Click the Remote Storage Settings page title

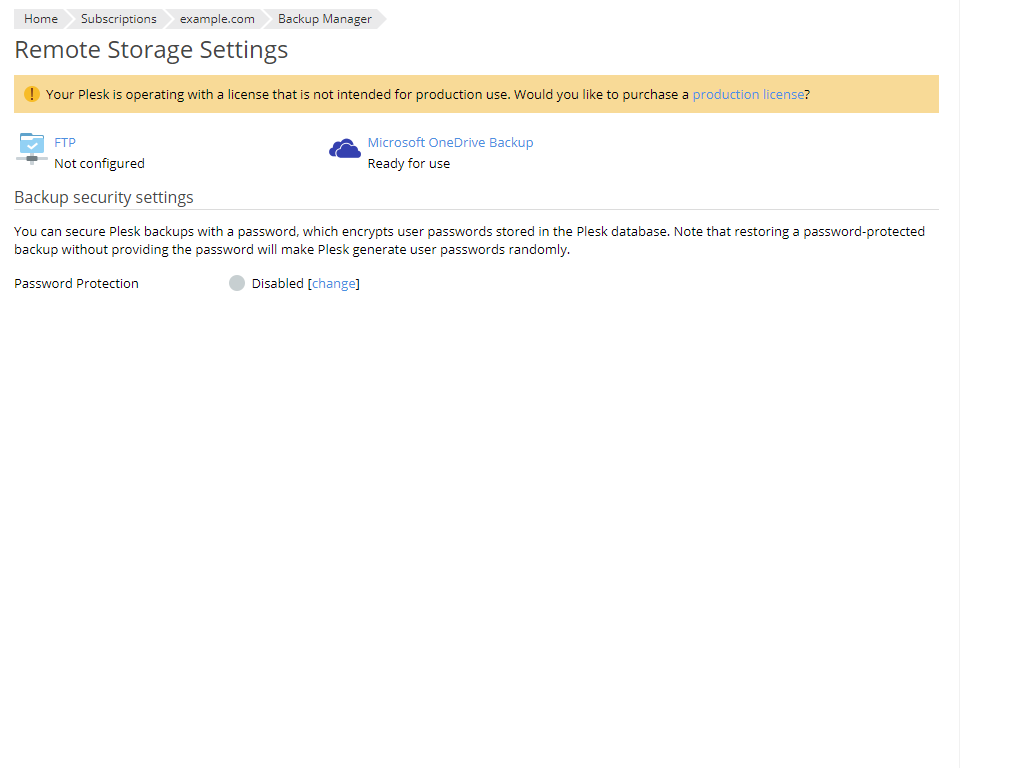point(151,49)
